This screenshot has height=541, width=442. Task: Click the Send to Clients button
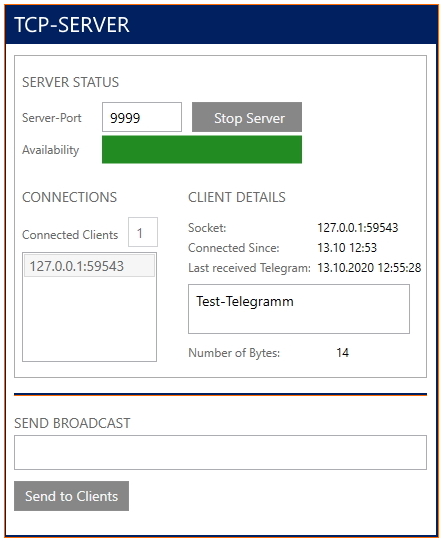pos(71,496)
